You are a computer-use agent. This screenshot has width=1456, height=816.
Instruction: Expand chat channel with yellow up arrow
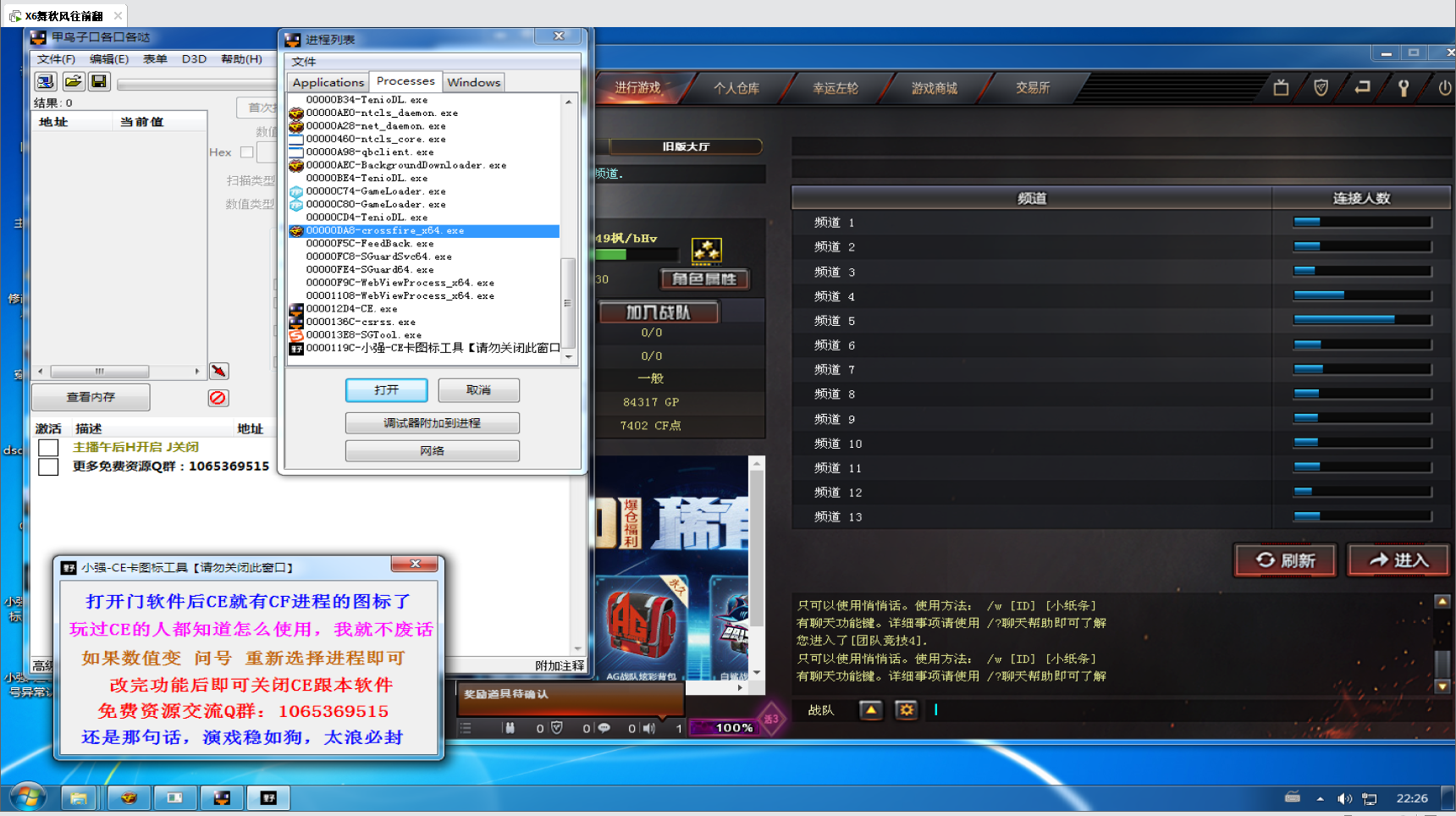[x=870, y=710]
